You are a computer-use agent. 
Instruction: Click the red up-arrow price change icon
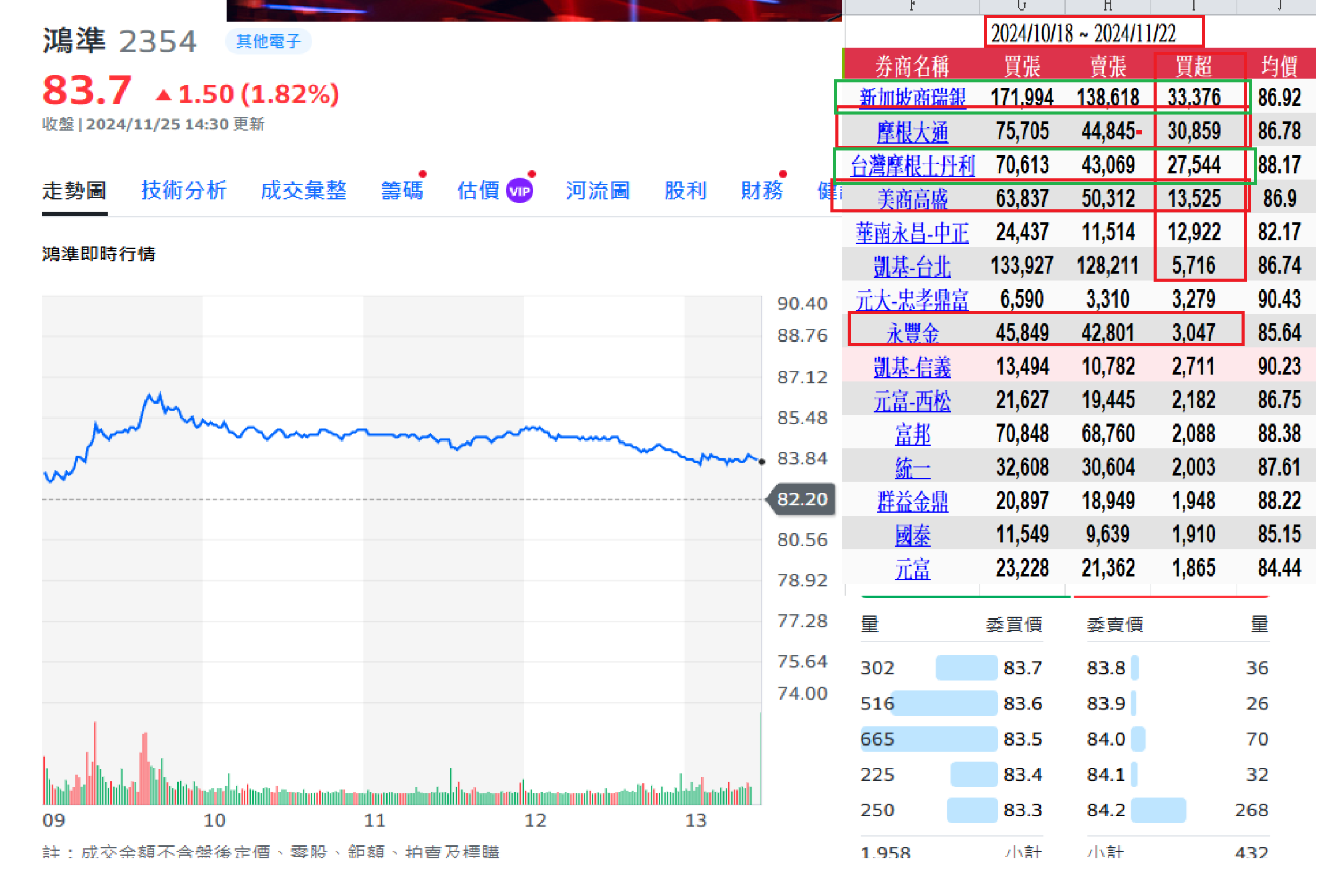163,95
